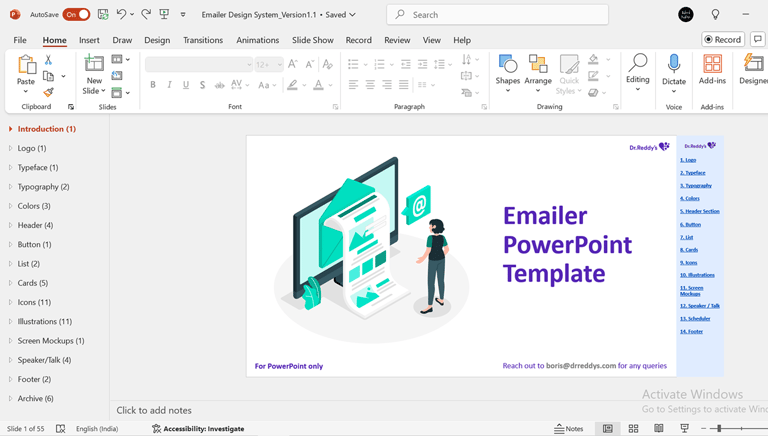Open the Insert tab

[x=89, y=40]
